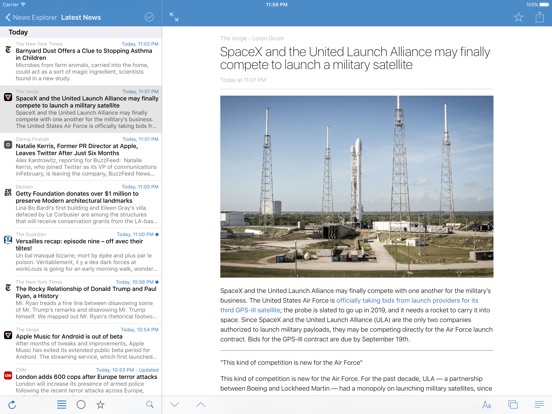Open Barnyard Dust Offers a Clue article
The image size is (552, 414).
81,62
